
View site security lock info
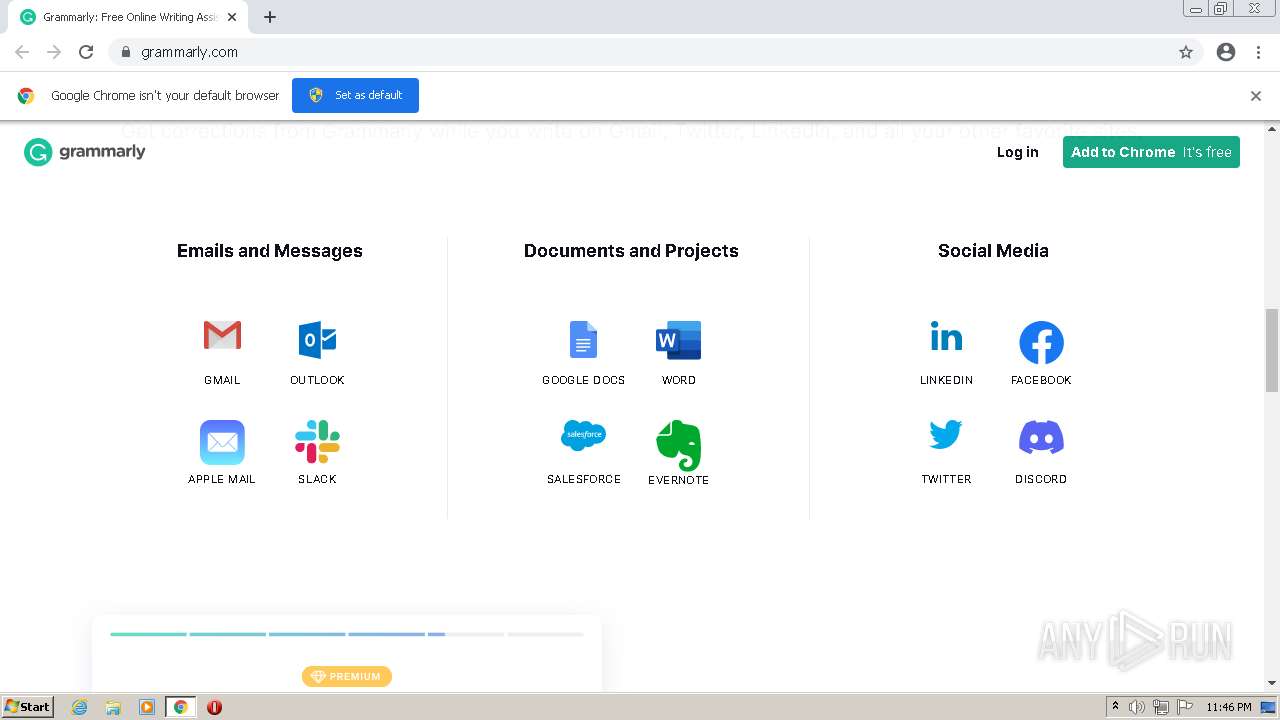point(125,52)
